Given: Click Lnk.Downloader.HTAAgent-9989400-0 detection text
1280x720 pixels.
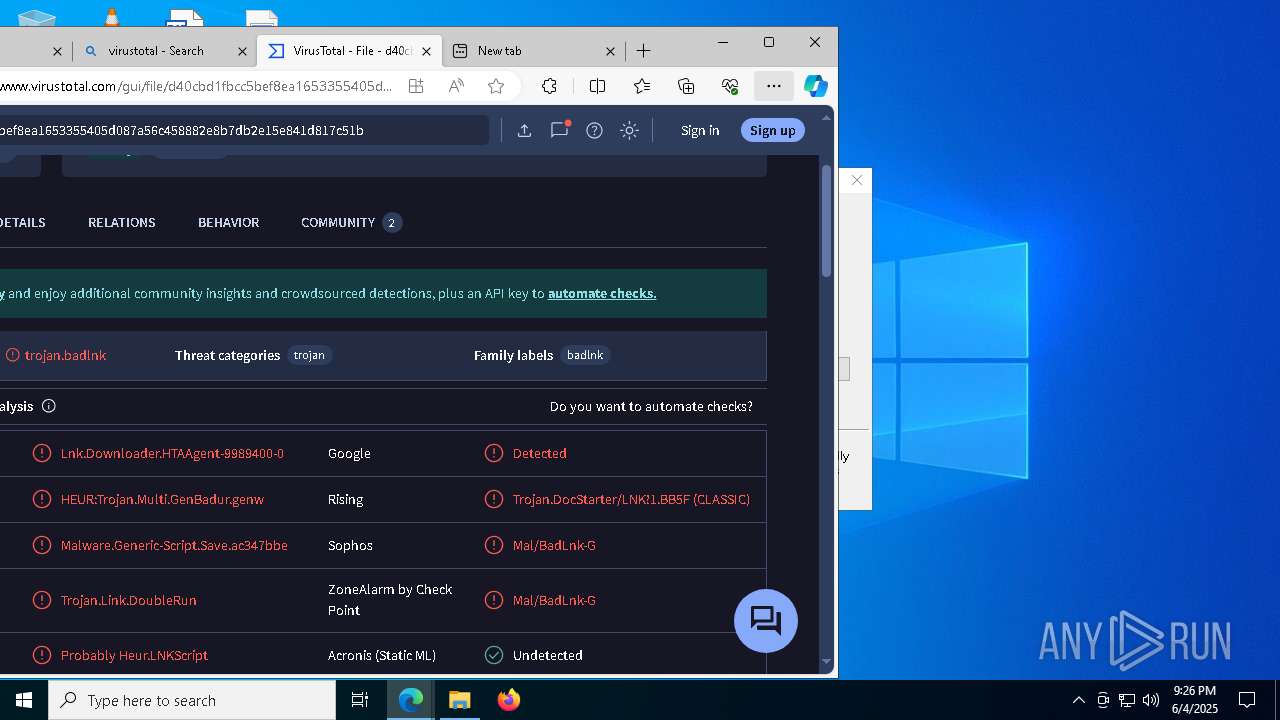Looking at the screenshot, I should tap(172, 453).
